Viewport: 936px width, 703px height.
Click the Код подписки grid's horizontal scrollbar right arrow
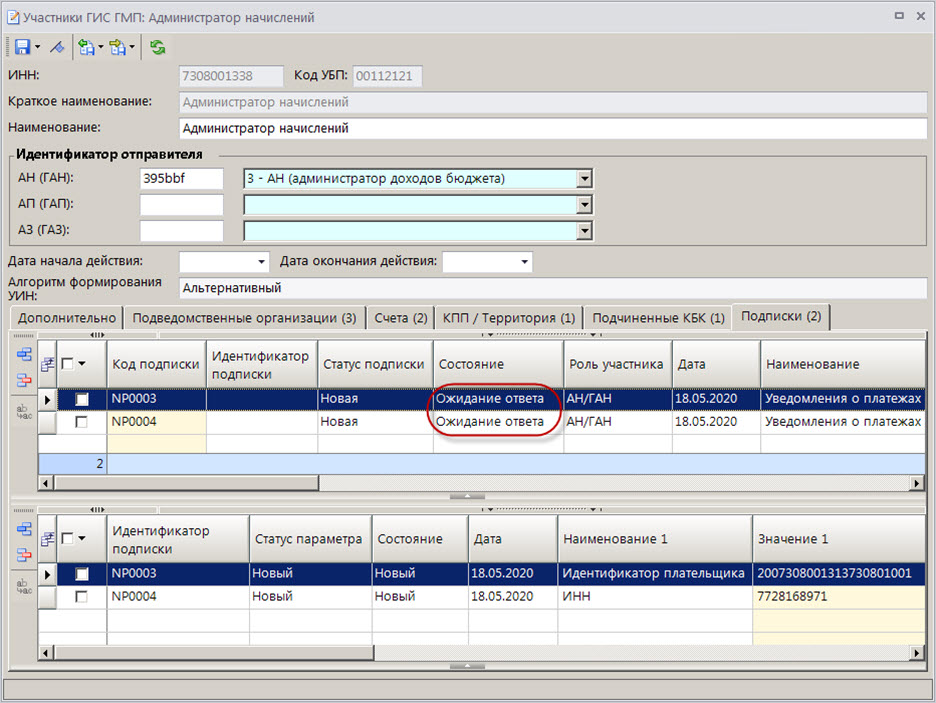pyautogui.click(x=917, y=483)
